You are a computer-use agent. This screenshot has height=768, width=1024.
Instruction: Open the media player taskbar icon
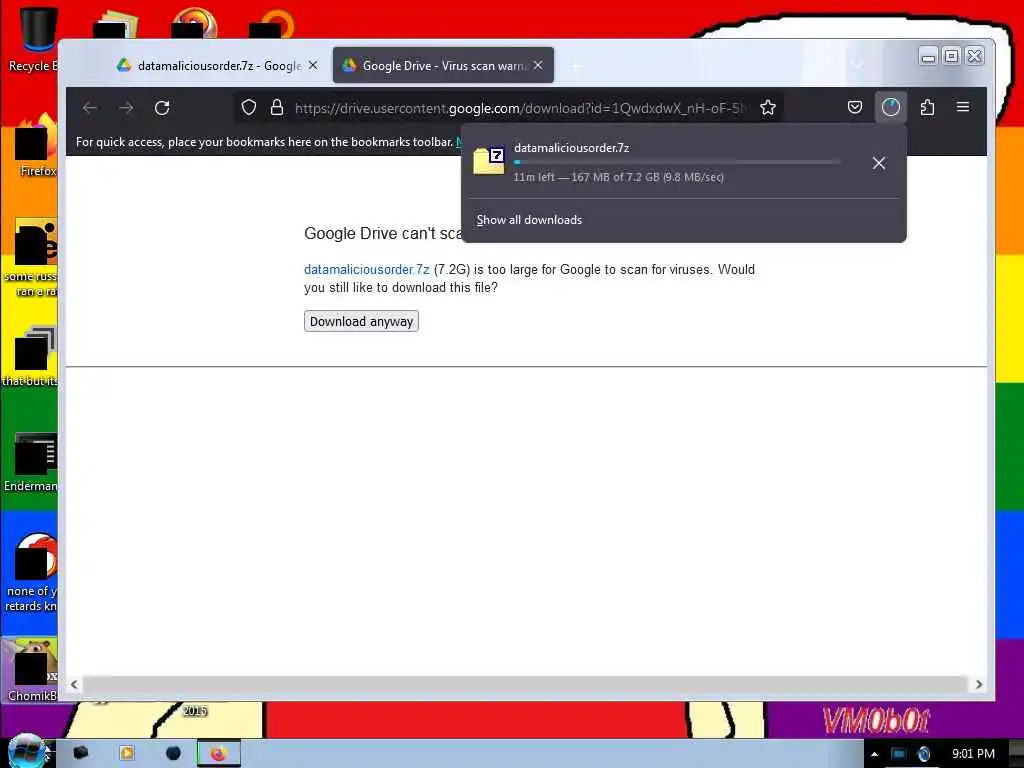click(x=127, y=754)
